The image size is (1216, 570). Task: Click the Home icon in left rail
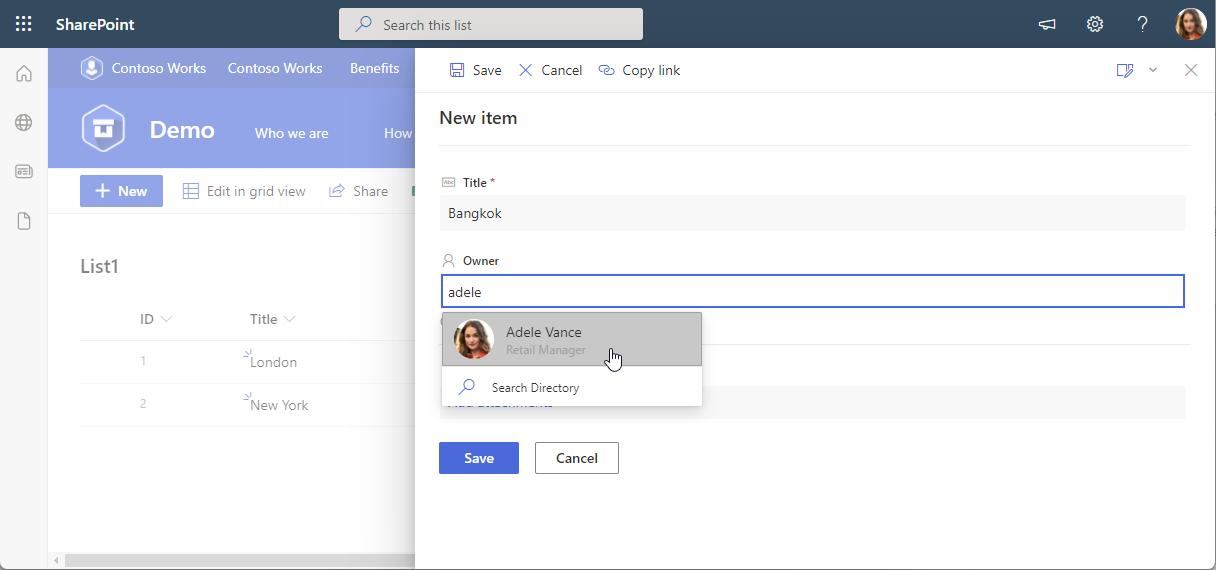[24, 73]
